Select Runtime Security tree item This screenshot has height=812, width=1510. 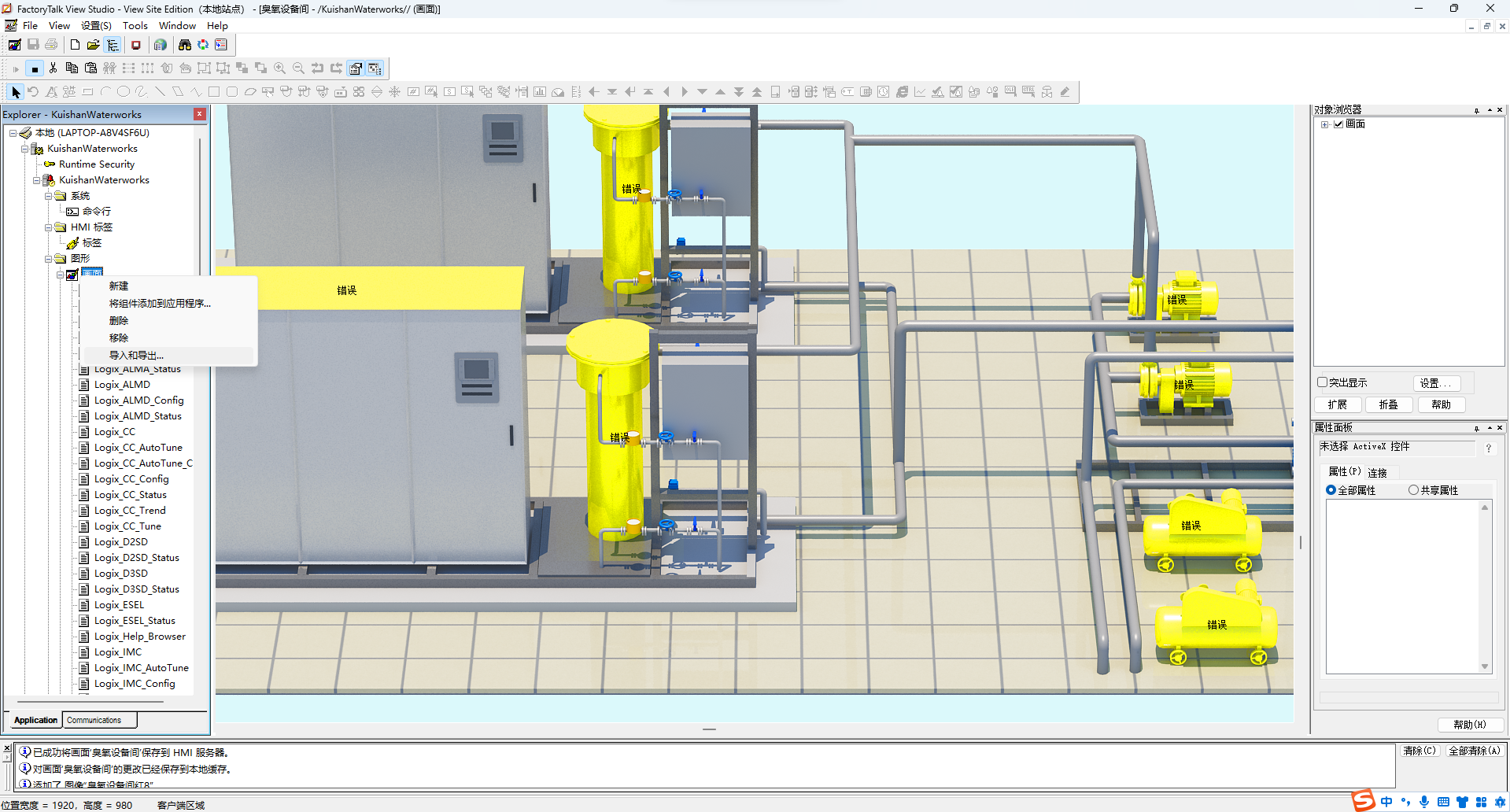point(97,164)
